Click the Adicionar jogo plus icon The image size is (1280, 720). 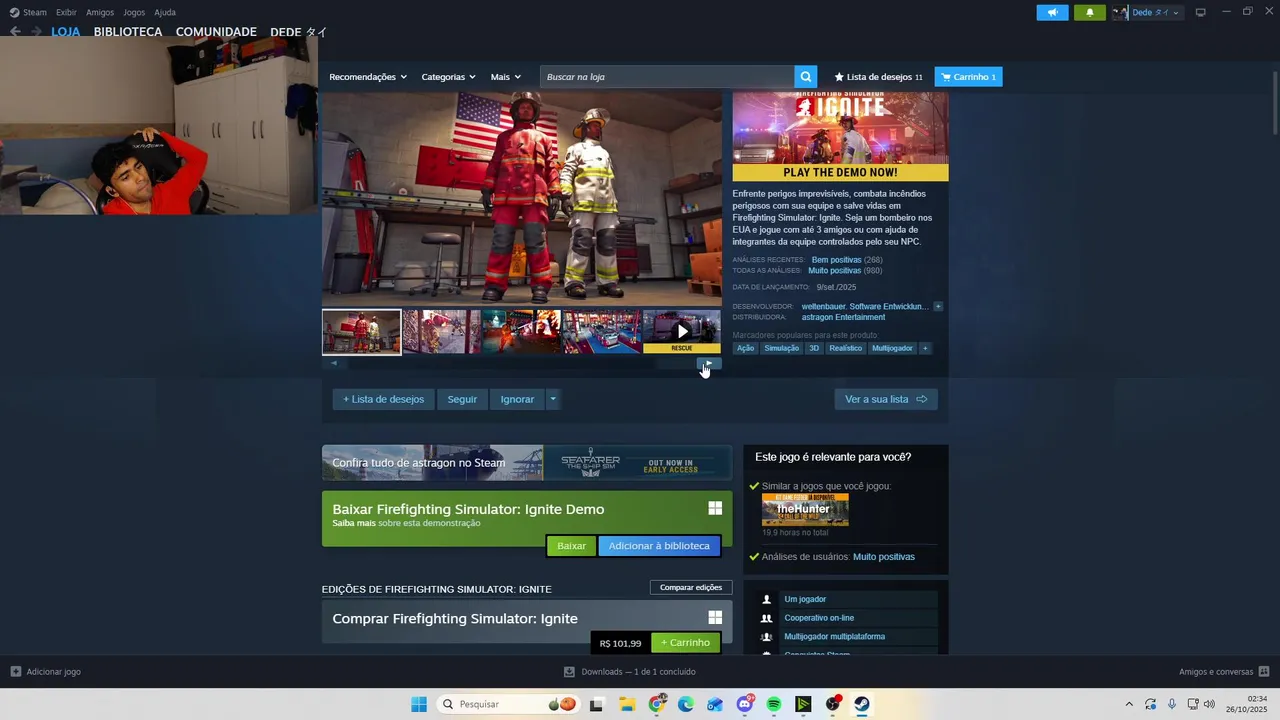point(15,672)
